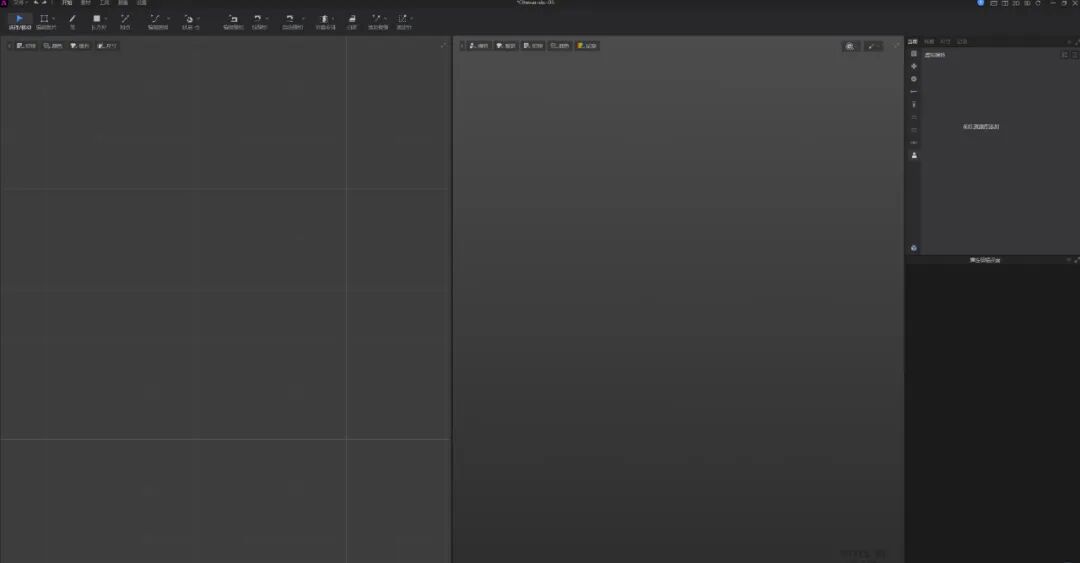The image size is (1080, 563).
Task: Collapse the 2D window button strip chevron
Action: (x=9, y=45)
